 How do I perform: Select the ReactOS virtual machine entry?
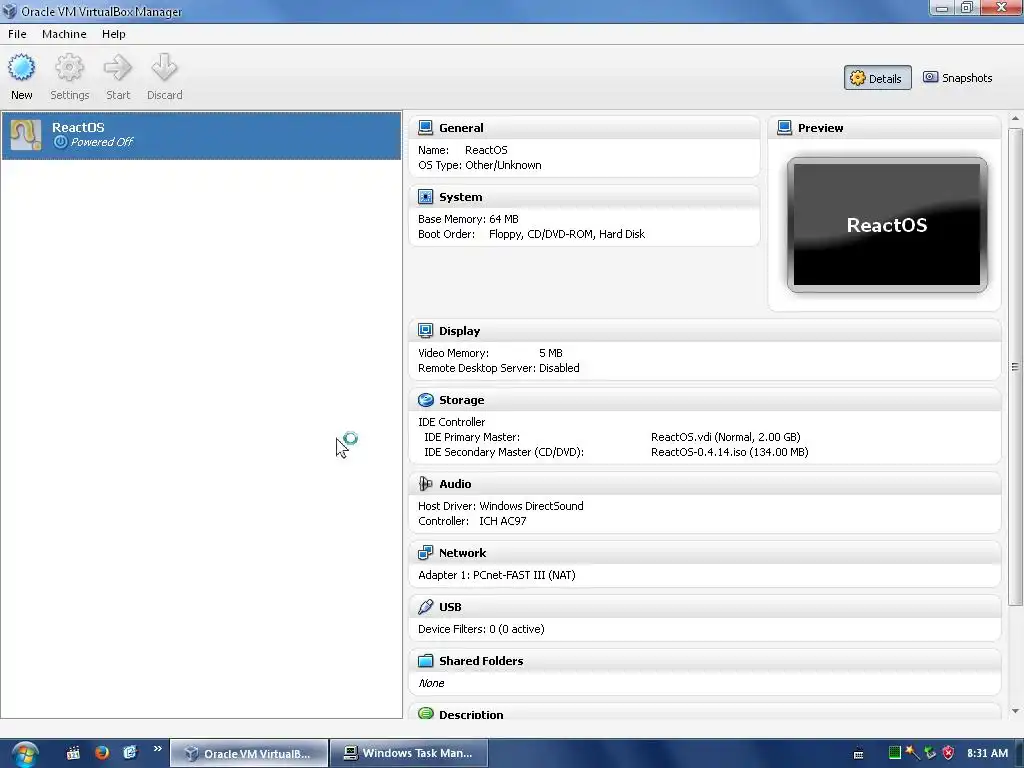pyautogui.click(x=201, y=135)
